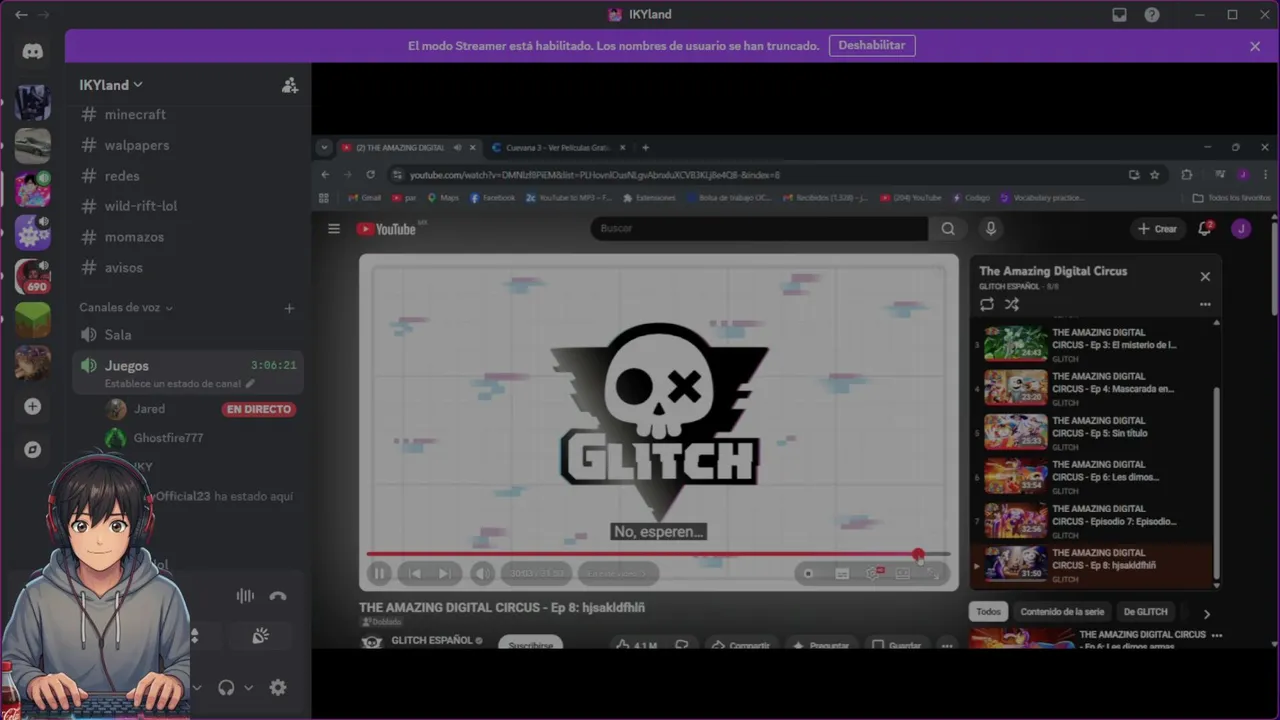The image size is (1280, 720).
Task: Open playlist three-dot options menu
Action: click(1205, 304)
